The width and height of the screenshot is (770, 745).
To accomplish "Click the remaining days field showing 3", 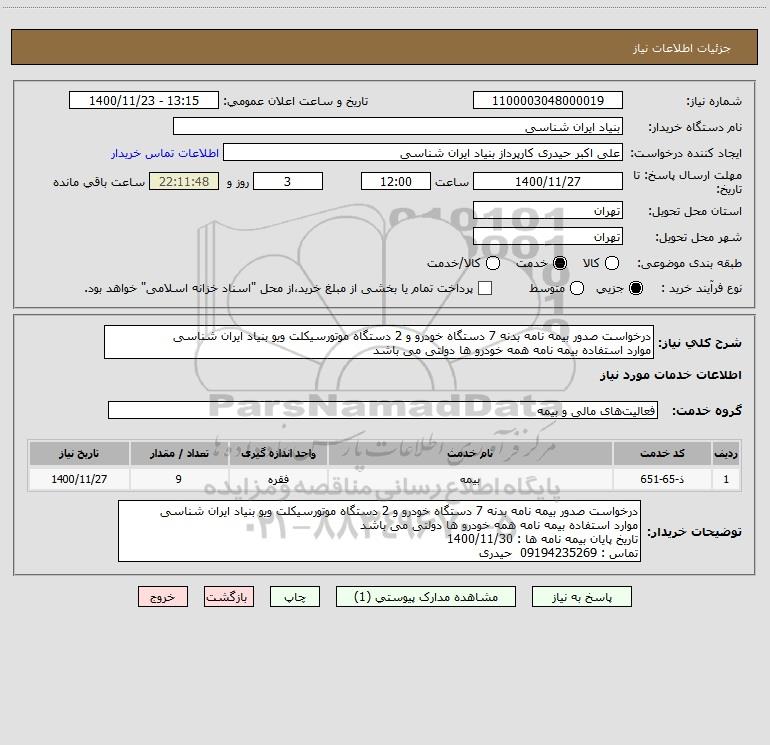I will click(288, 181).
